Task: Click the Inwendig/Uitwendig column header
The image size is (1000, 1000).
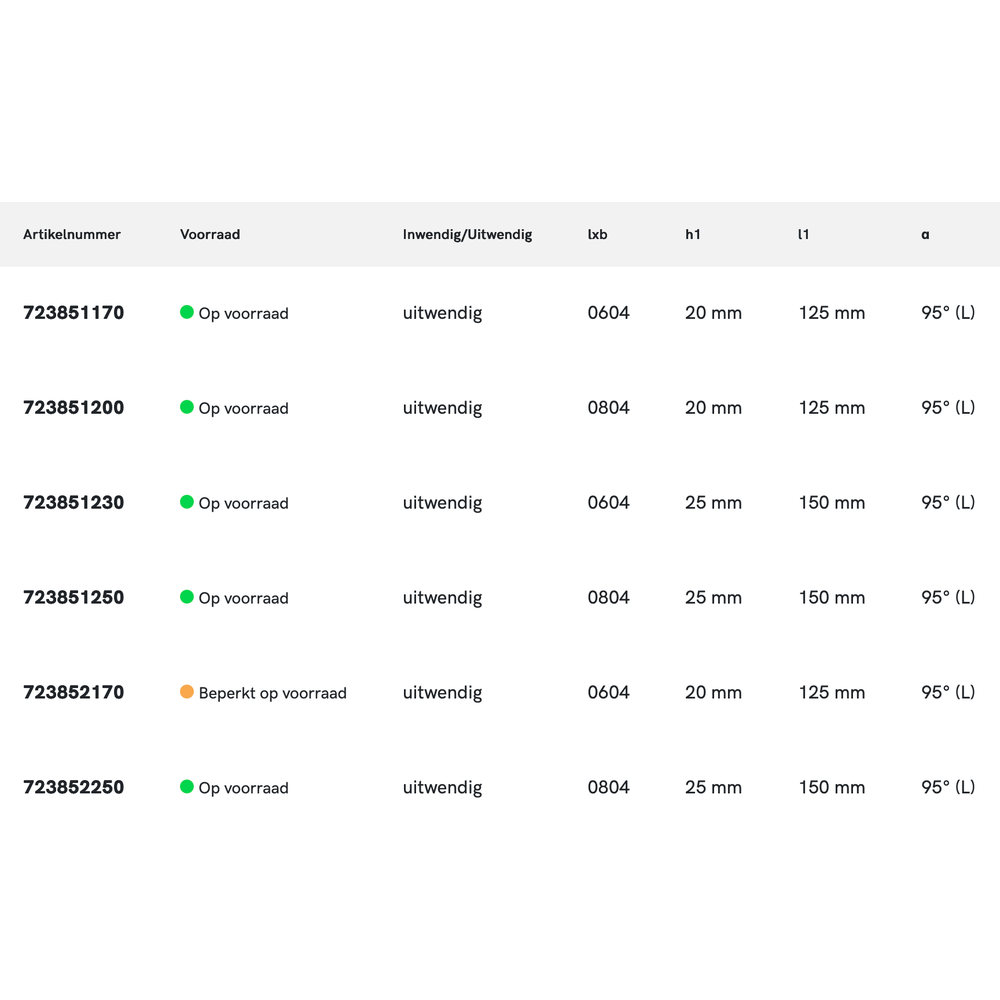Action: (x=467, y=235)
